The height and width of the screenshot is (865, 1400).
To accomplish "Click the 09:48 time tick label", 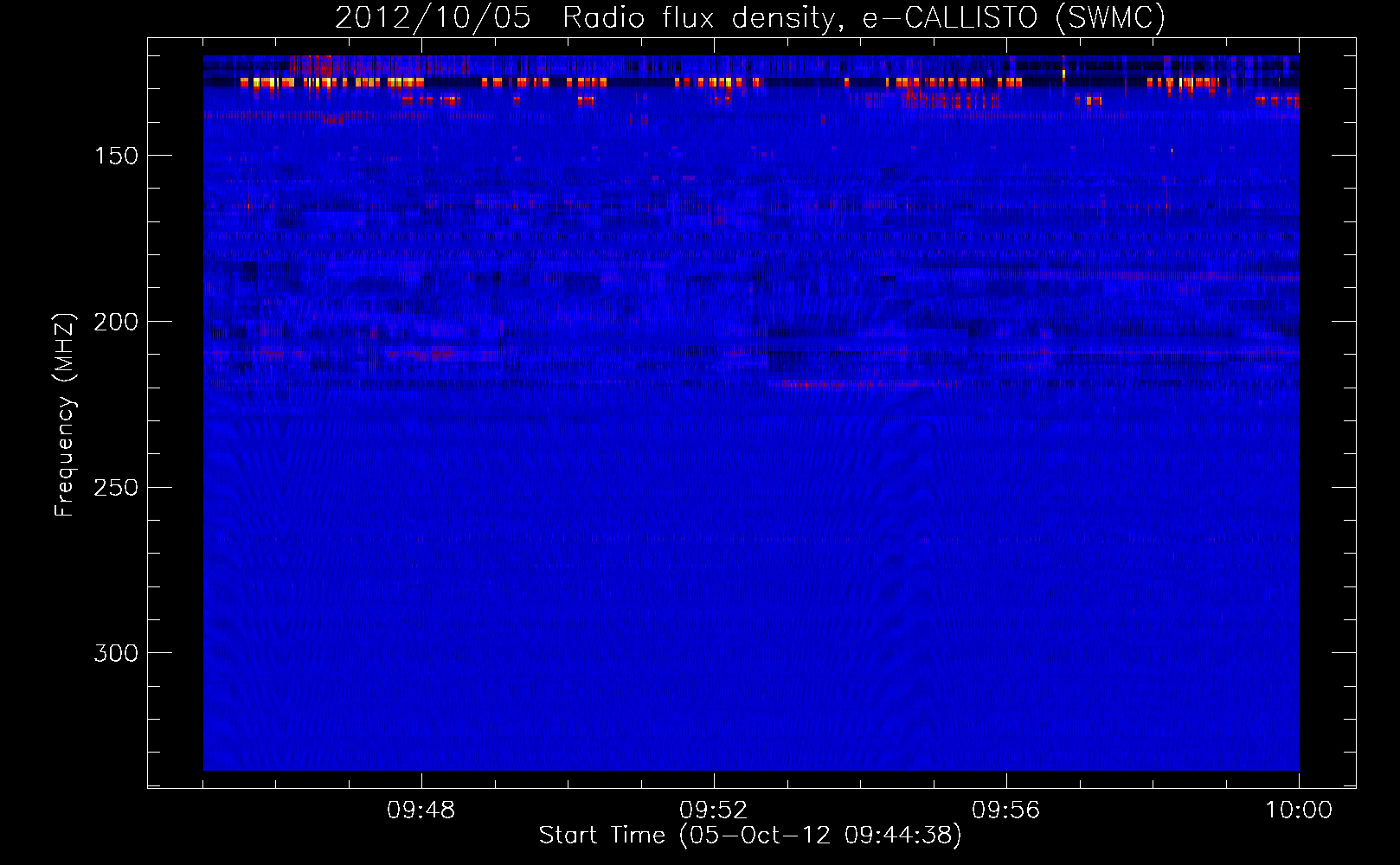I will coord(421,811).
